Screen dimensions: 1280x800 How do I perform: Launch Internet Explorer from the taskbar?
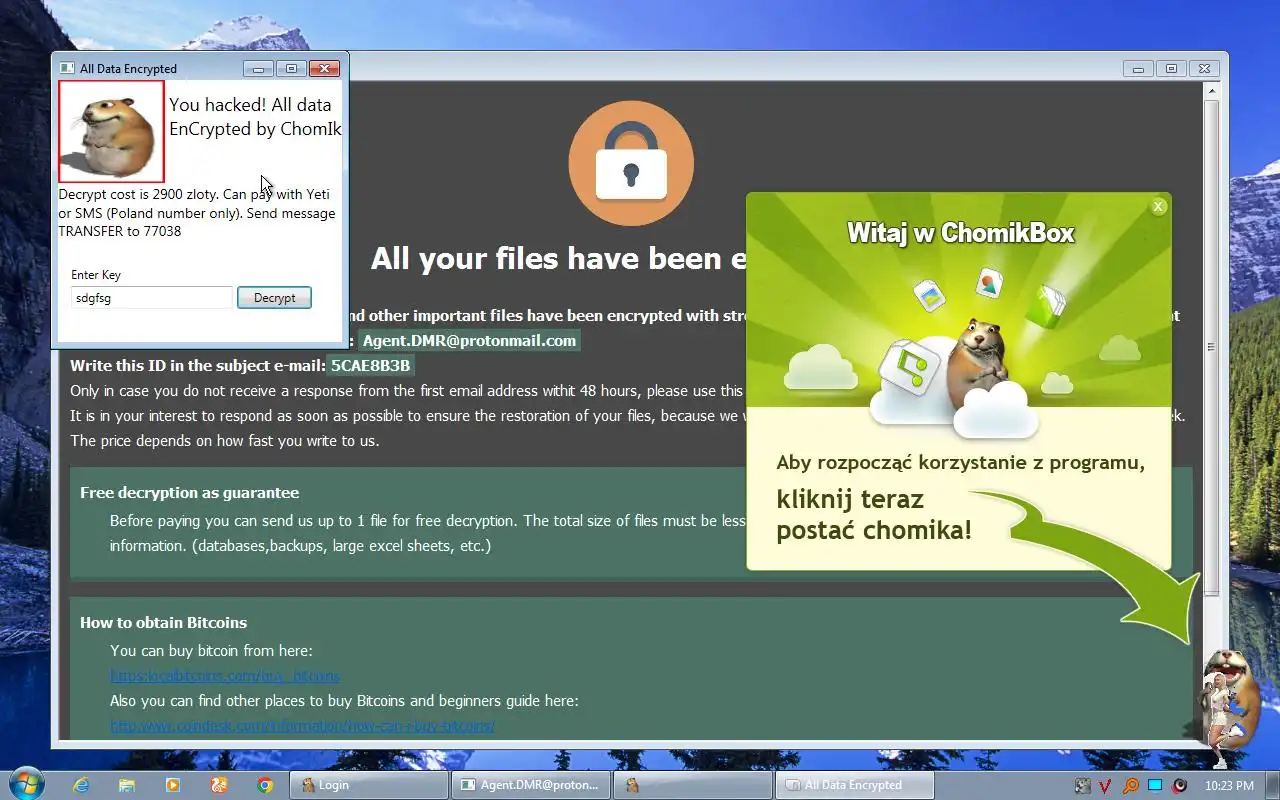[x=81, y=785]
